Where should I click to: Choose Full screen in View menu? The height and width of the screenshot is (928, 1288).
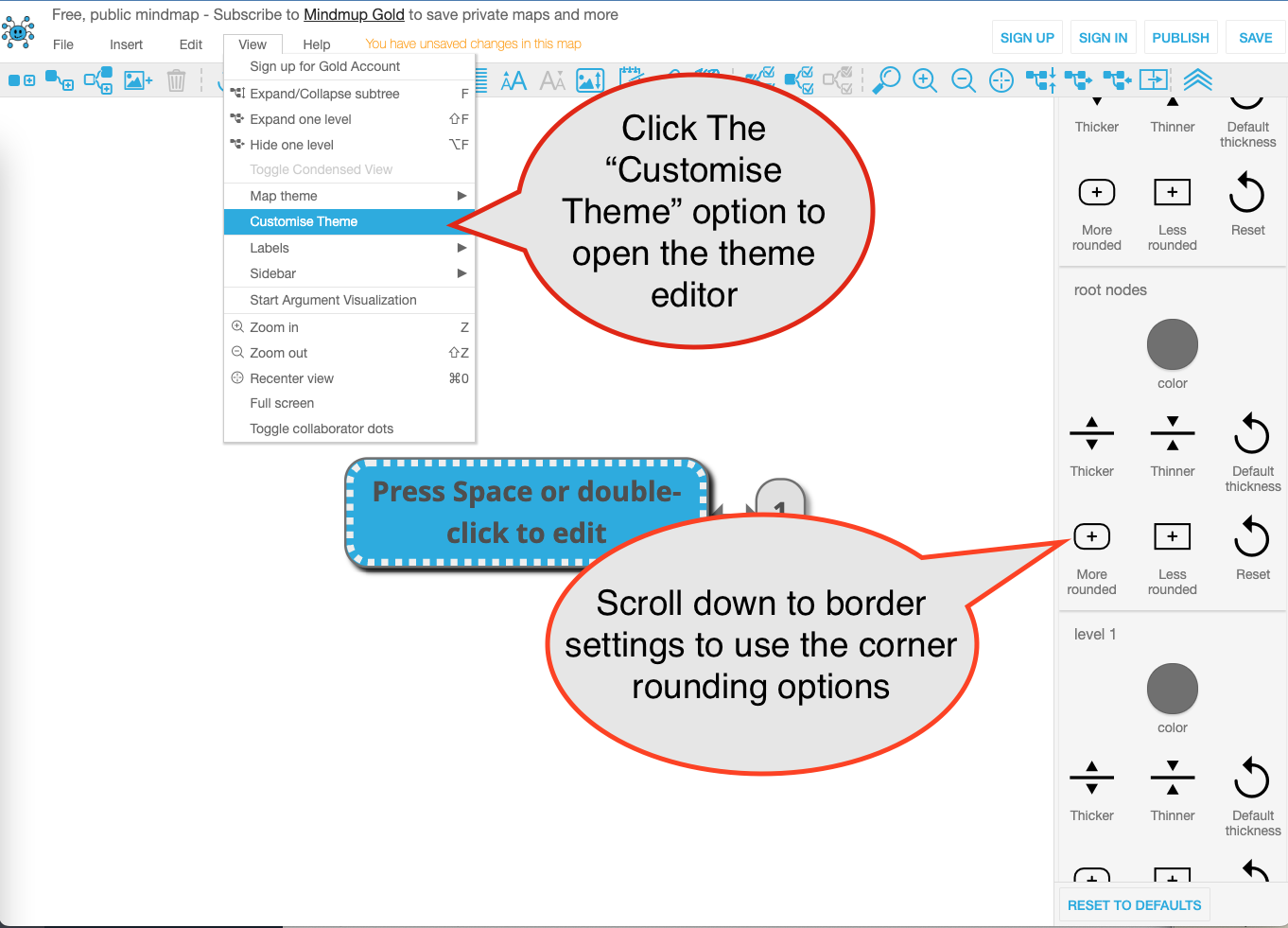tap(349, 403)
